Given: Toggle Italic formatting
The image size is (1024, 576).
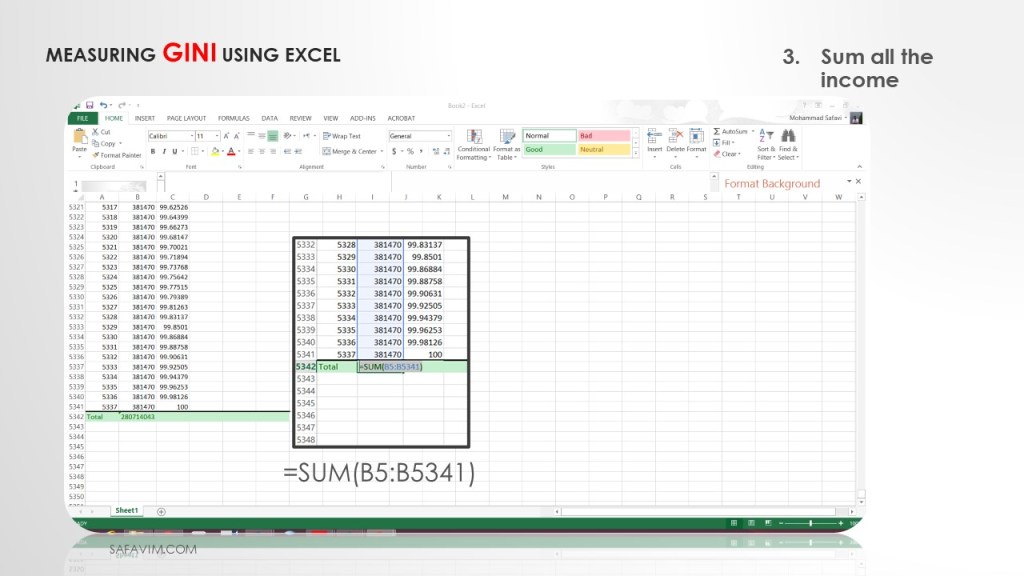Looking at the screenshot, I should pos(165,152).
